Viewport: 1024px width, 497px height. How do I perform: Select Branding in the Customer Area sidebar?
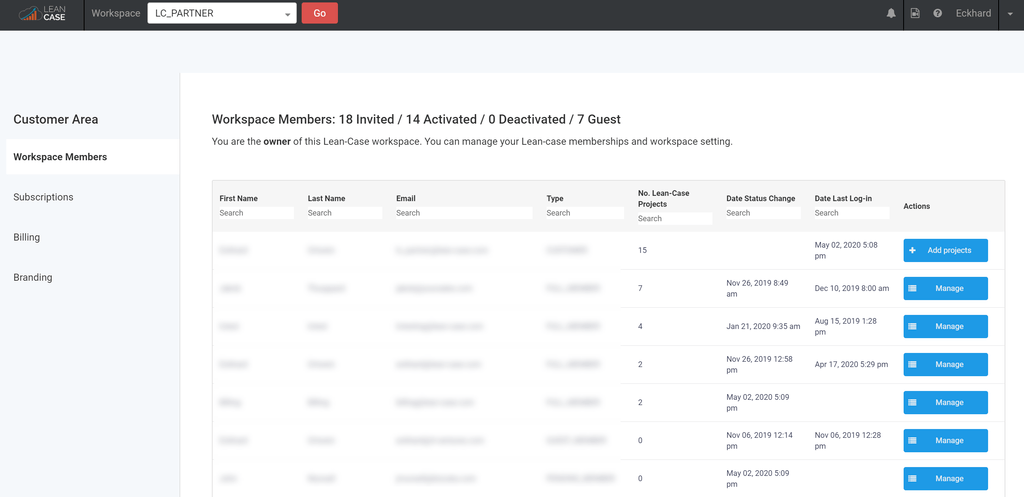tap(32, 277)
